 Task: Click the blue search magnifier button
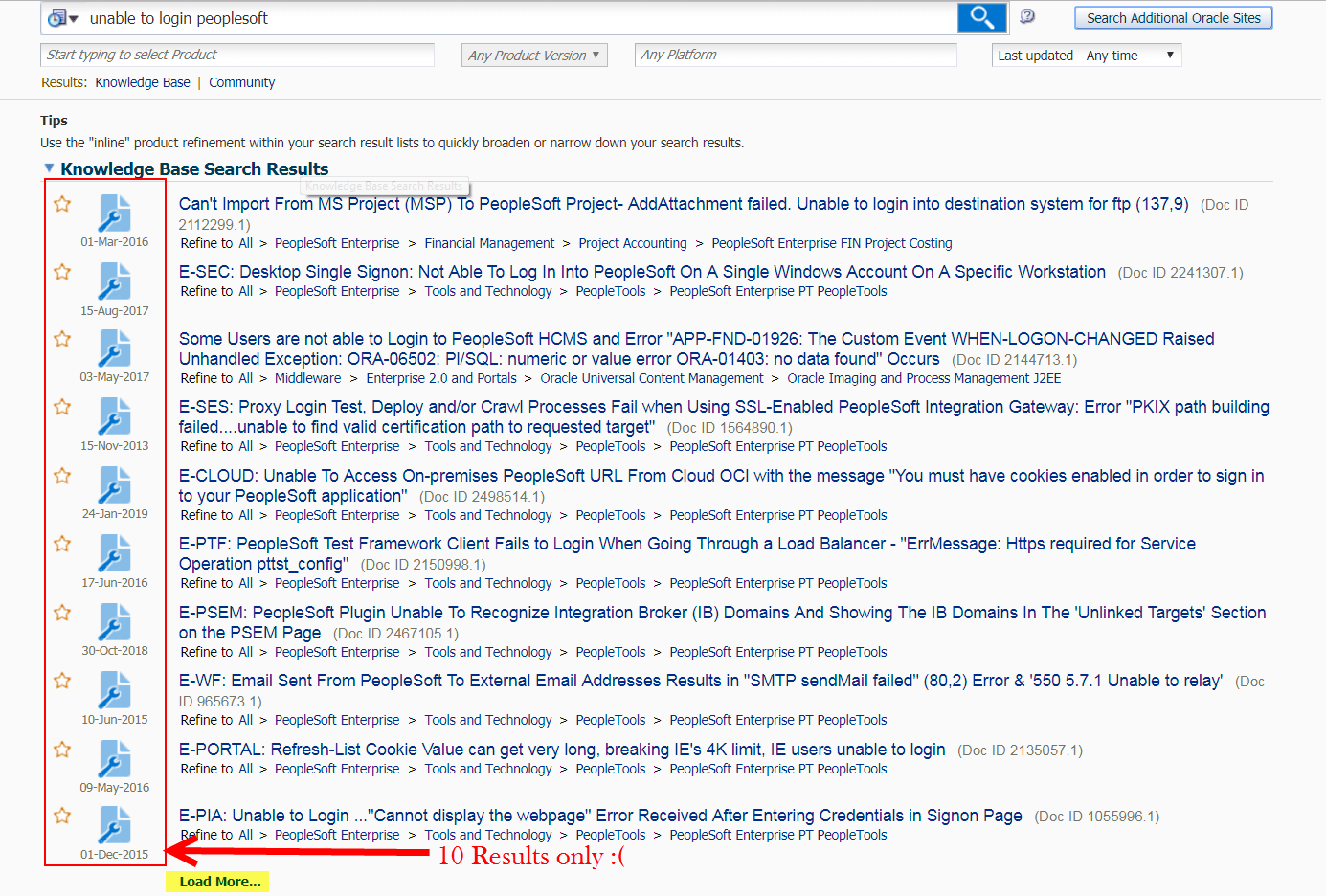pyautogui.click(x=981, y=17)
